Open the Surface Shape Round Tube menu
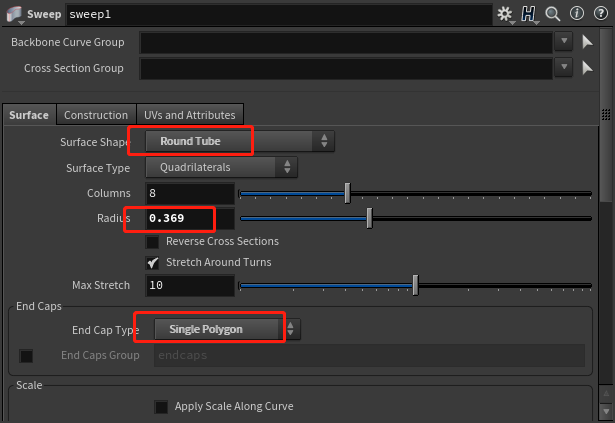The width and height of the screenshot is (615, 423). coord(240,141)
